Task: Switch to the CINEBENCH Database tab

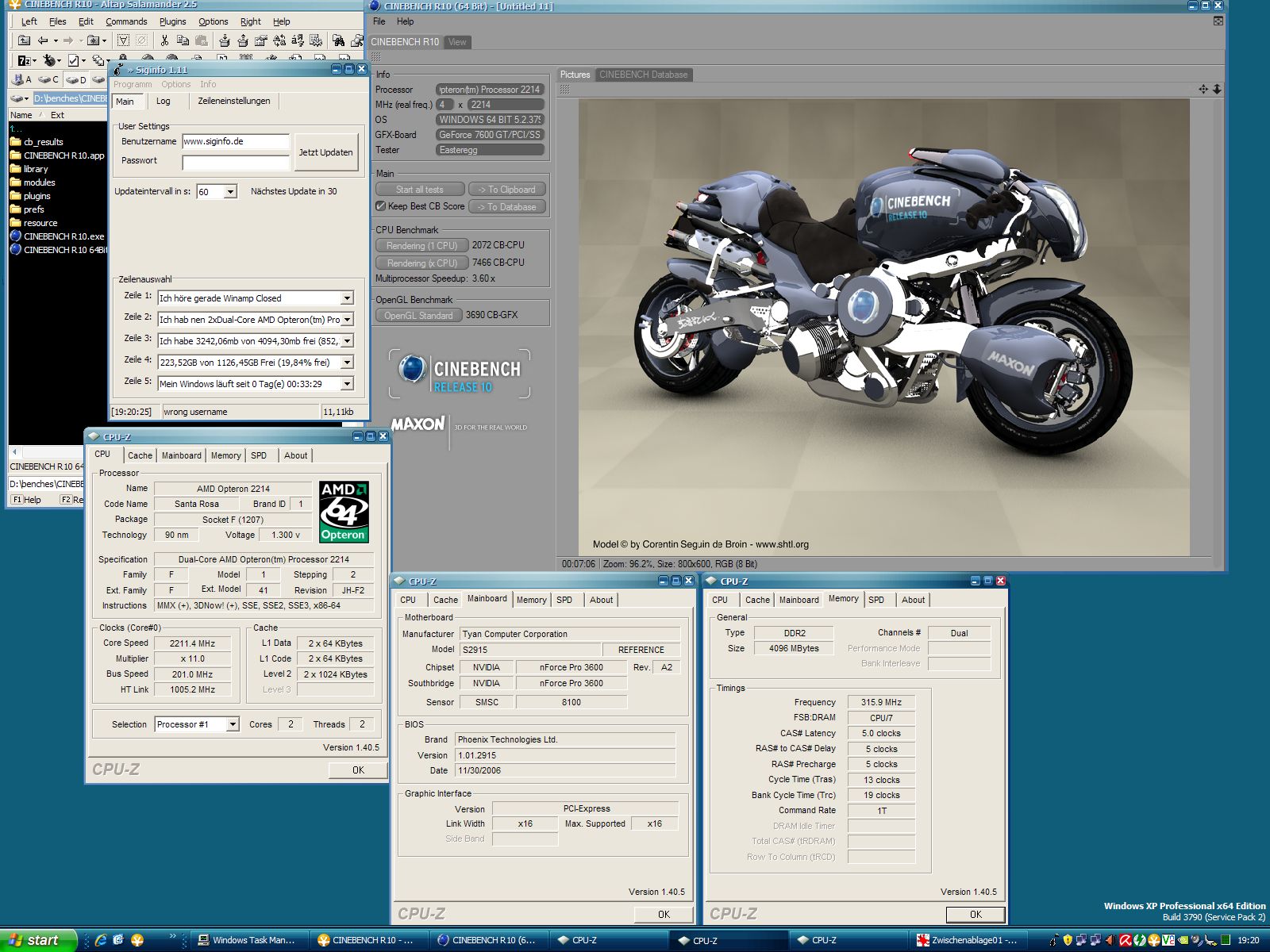Action: pyautogui.click(x=644, y=75)
